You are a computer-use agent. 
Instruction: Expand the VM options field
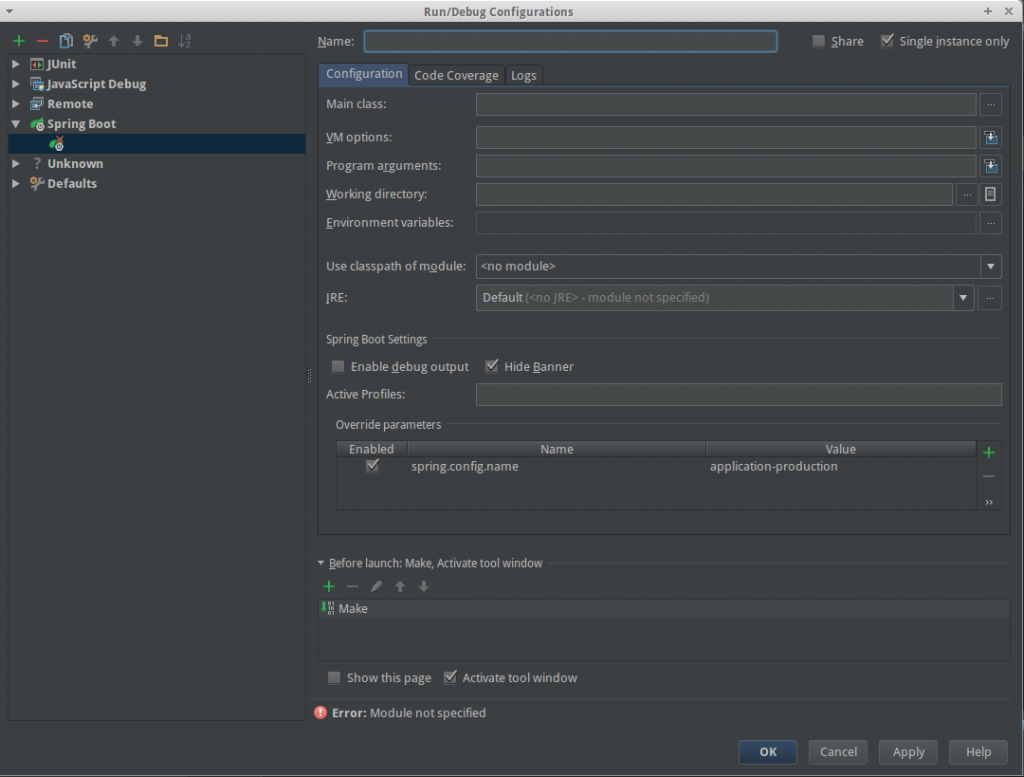point(991,138)
